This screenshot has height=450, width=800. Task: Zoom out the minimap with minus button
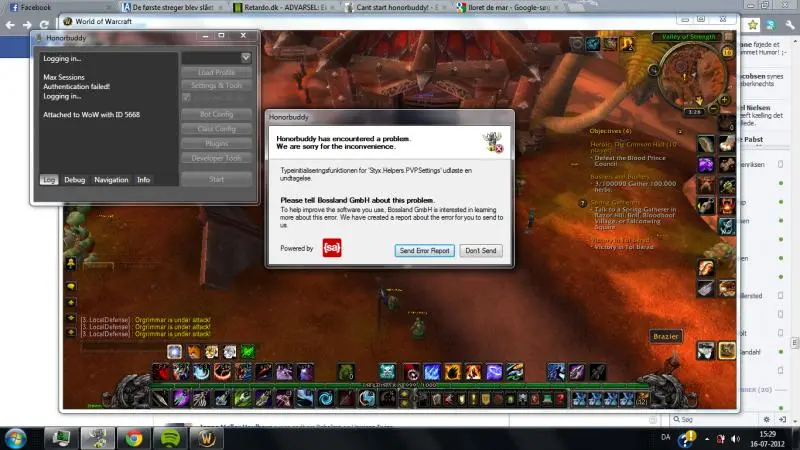coord(713,108)
